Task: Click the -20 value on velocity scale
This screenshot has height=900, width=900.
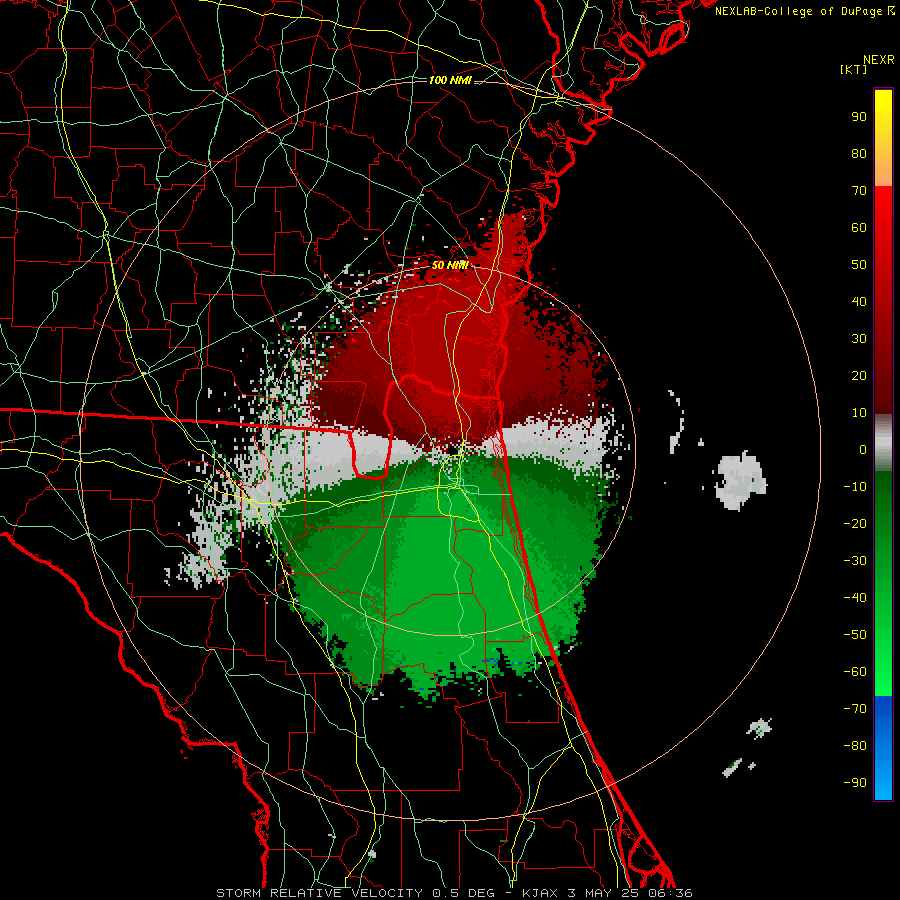Action: 855,524
